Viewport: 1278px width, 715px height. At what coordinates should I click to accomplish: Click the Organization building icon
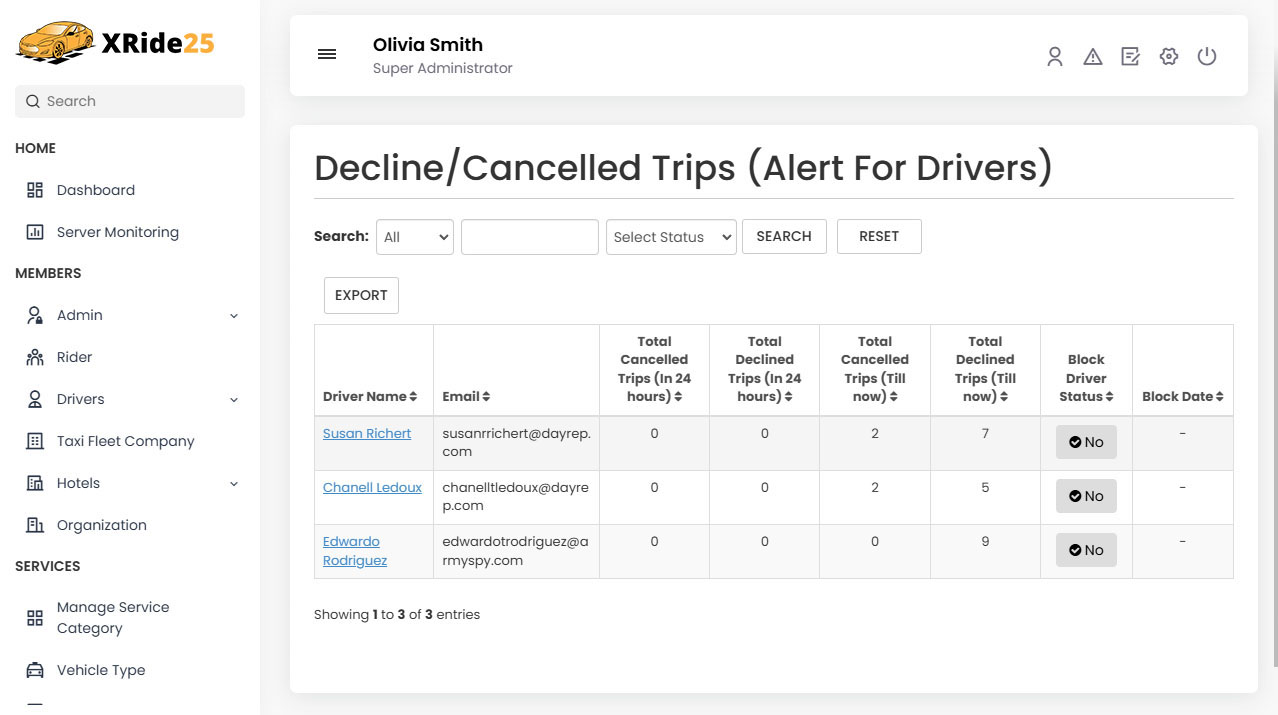[x=35, y=525]
